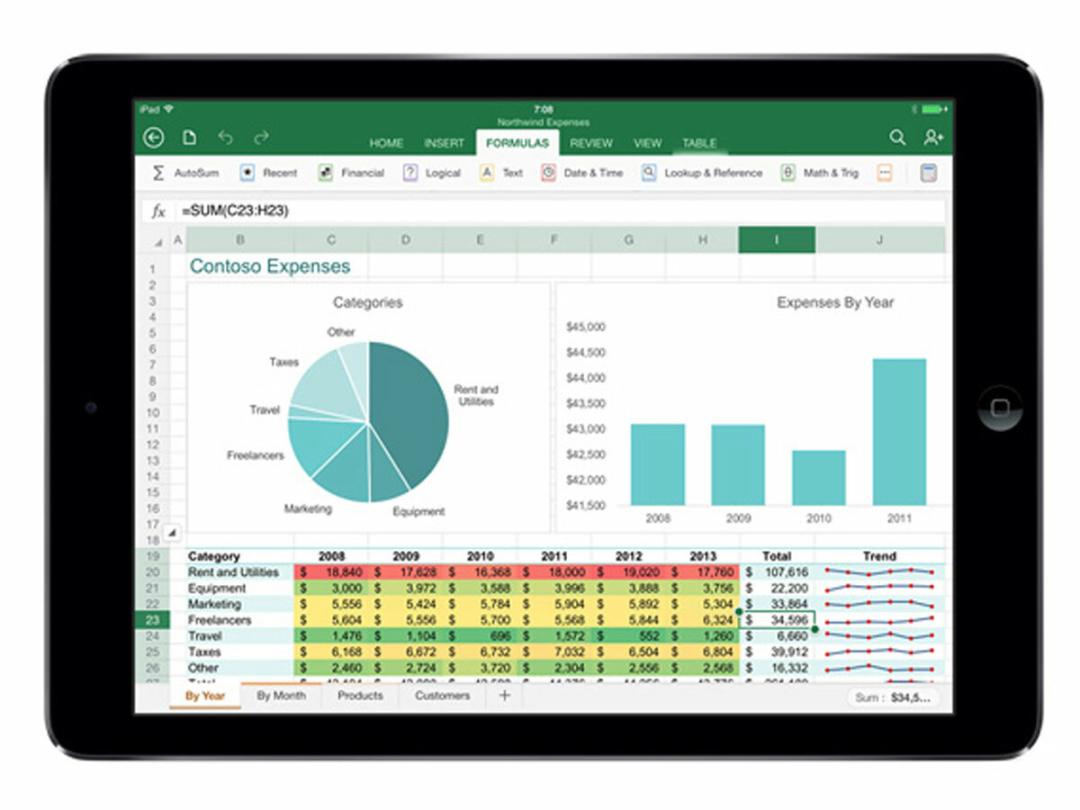
Task: Switch to the INSERT ribbon tab
Action: coord(444,143)
